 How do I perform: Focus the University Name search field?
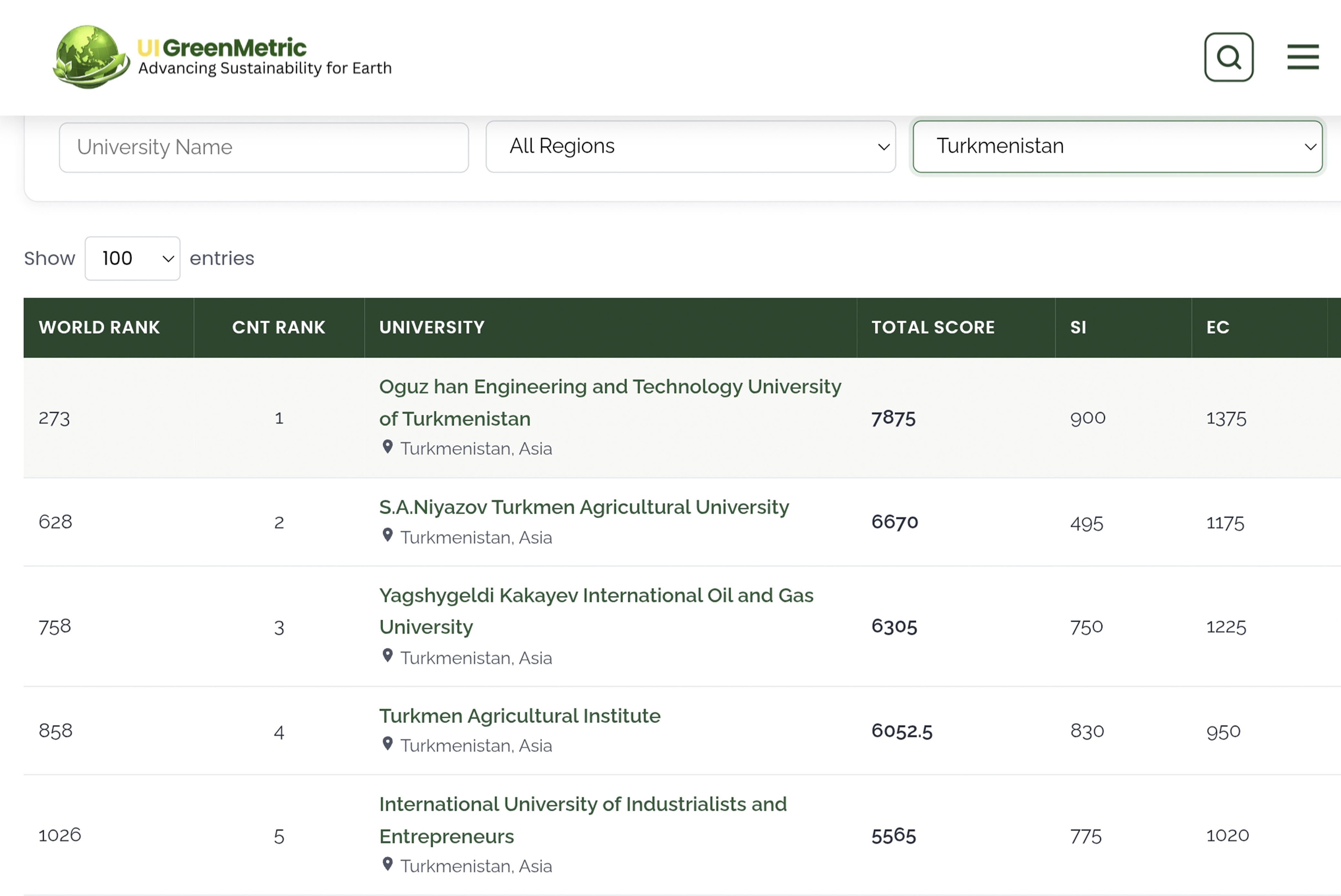click(264, 147)
